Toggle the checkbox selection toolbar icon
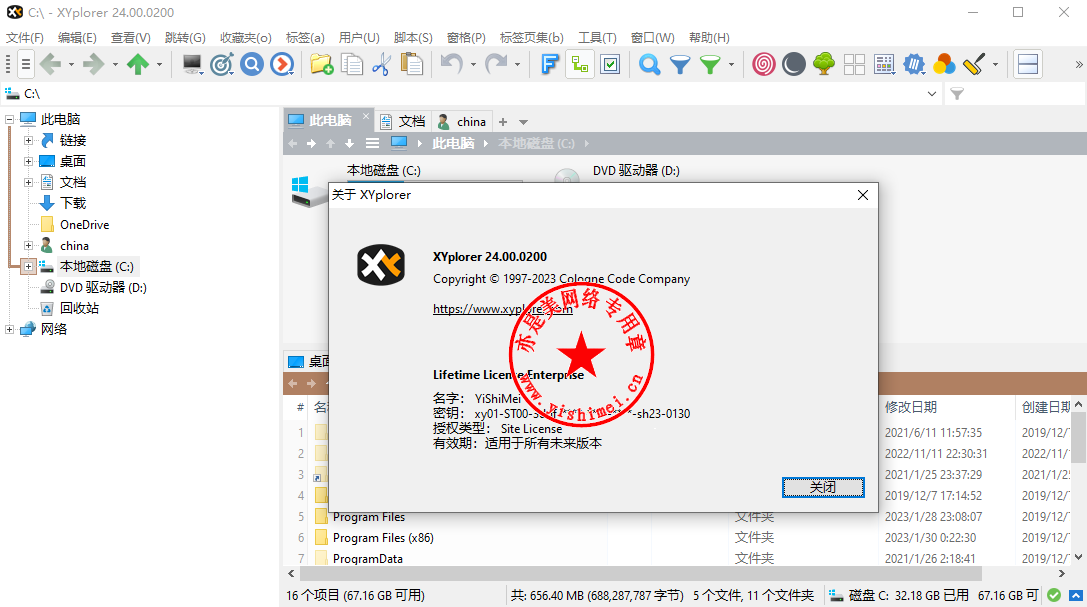This screenshot has height=607, width=1087. pyautogui.click(x=611, y=64)
